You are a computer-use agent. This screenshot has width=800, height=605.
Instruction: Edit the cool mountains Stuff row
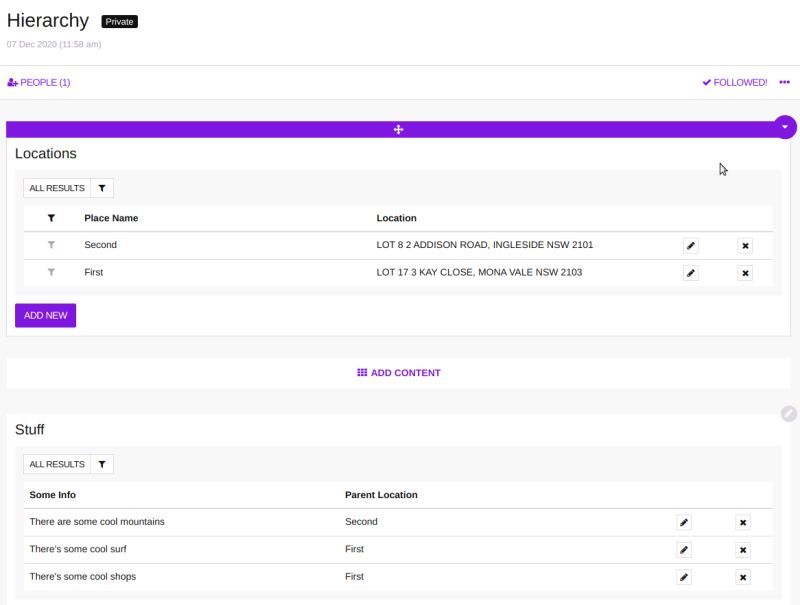(x=683, y=521)
